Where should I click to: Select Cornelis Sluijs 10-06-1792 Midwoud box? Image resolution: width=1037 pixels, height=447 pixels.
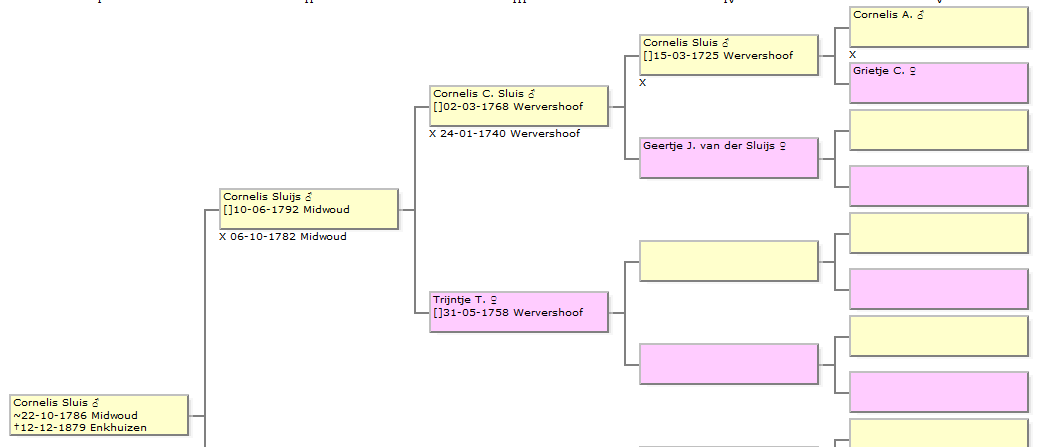(x=309, y=209)
